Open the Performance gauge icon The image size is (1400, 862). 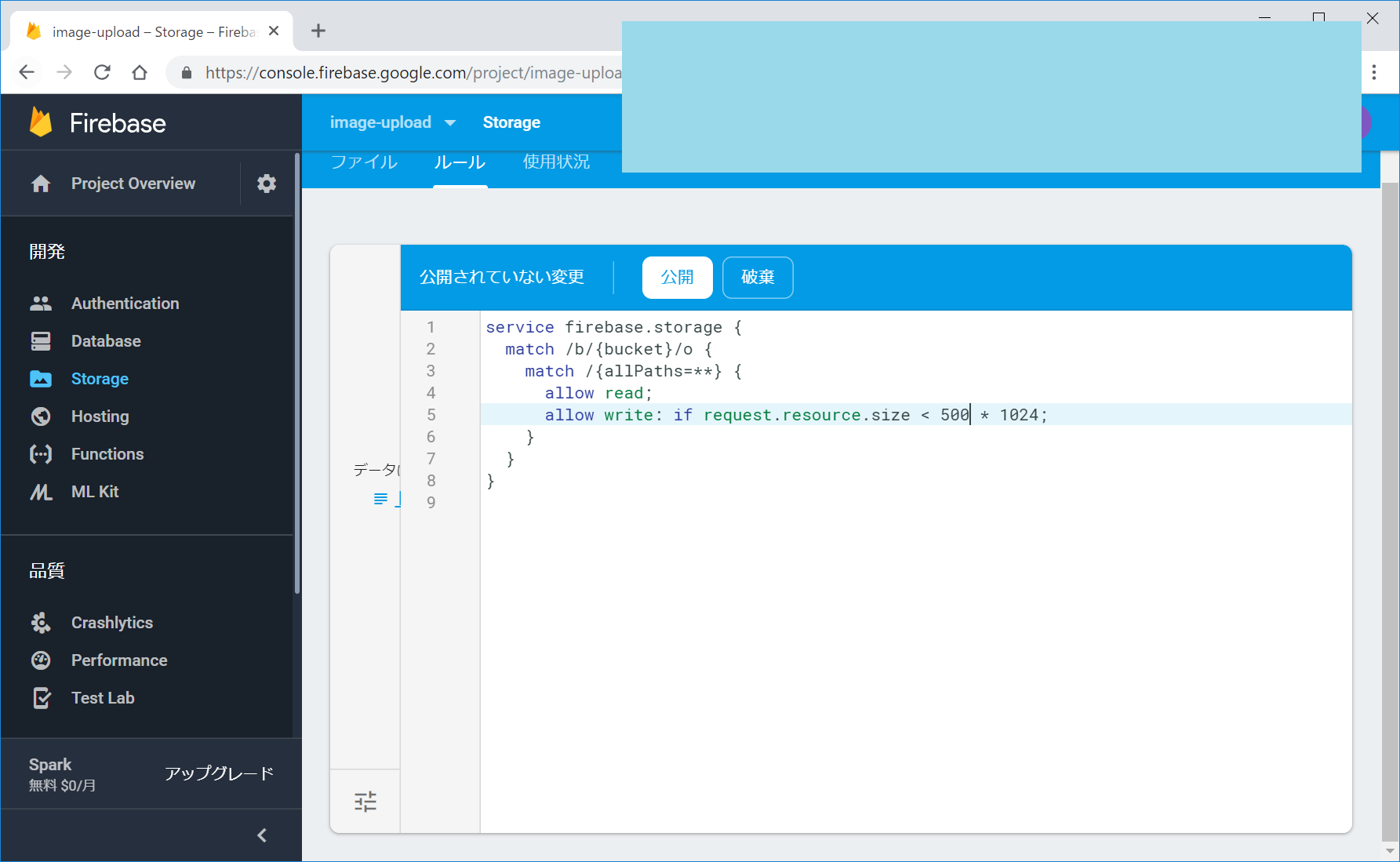tap(41, 660)
